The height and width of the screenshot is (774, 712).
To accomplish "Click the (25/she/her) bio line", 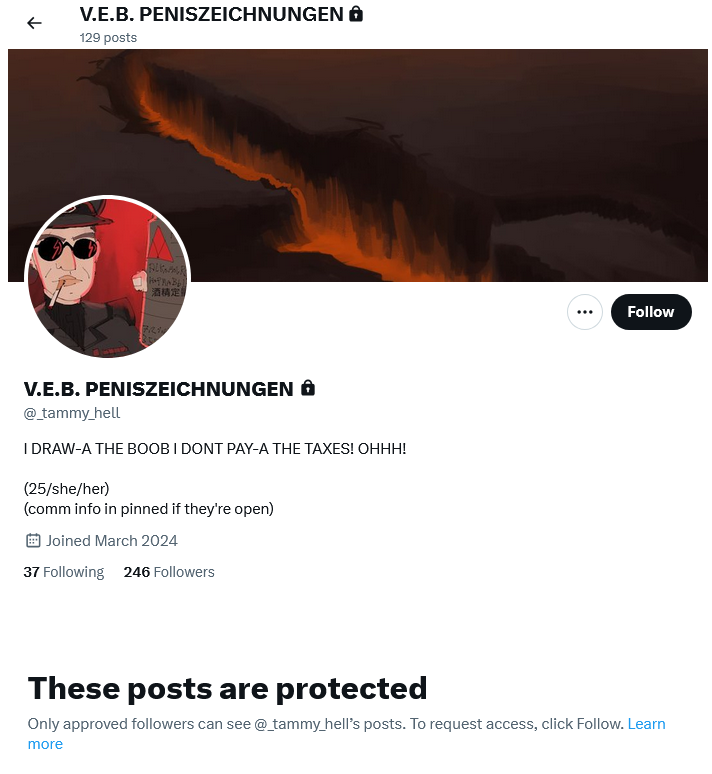I will coord(66,489).
